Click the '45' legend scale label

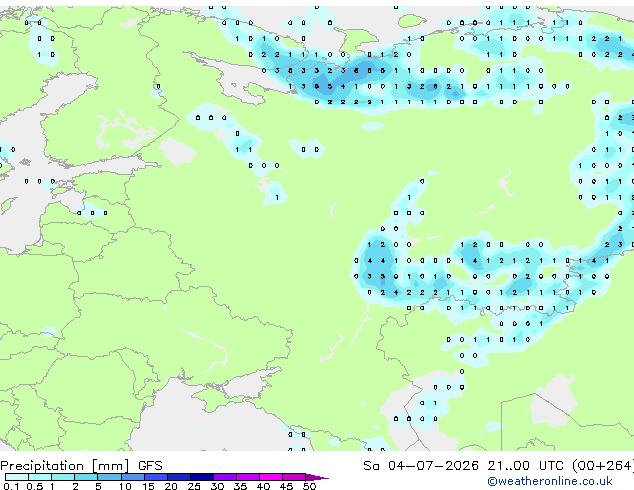point(286,486)
